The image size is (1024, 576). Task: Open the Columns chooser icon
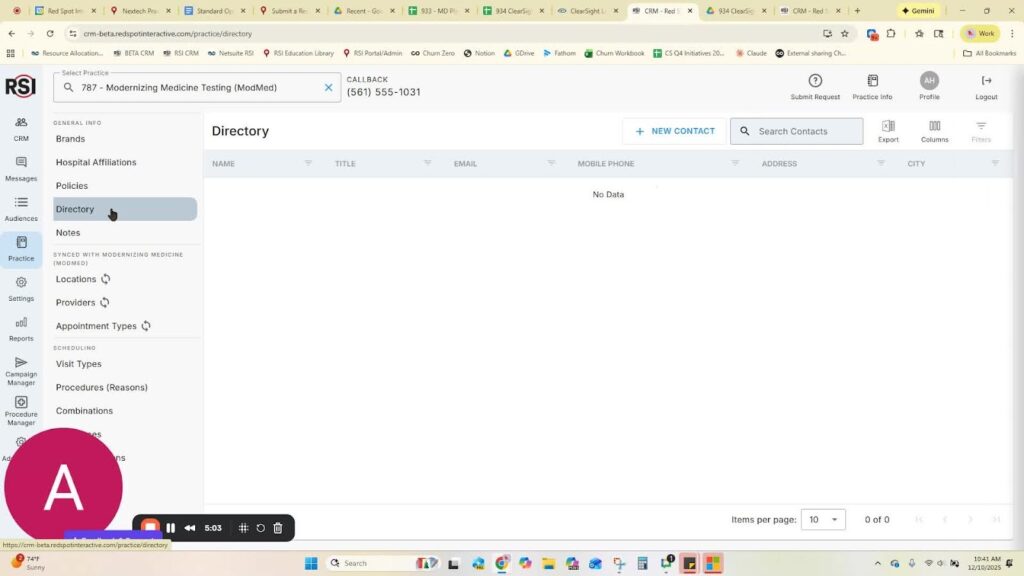[x=934, y=126]
